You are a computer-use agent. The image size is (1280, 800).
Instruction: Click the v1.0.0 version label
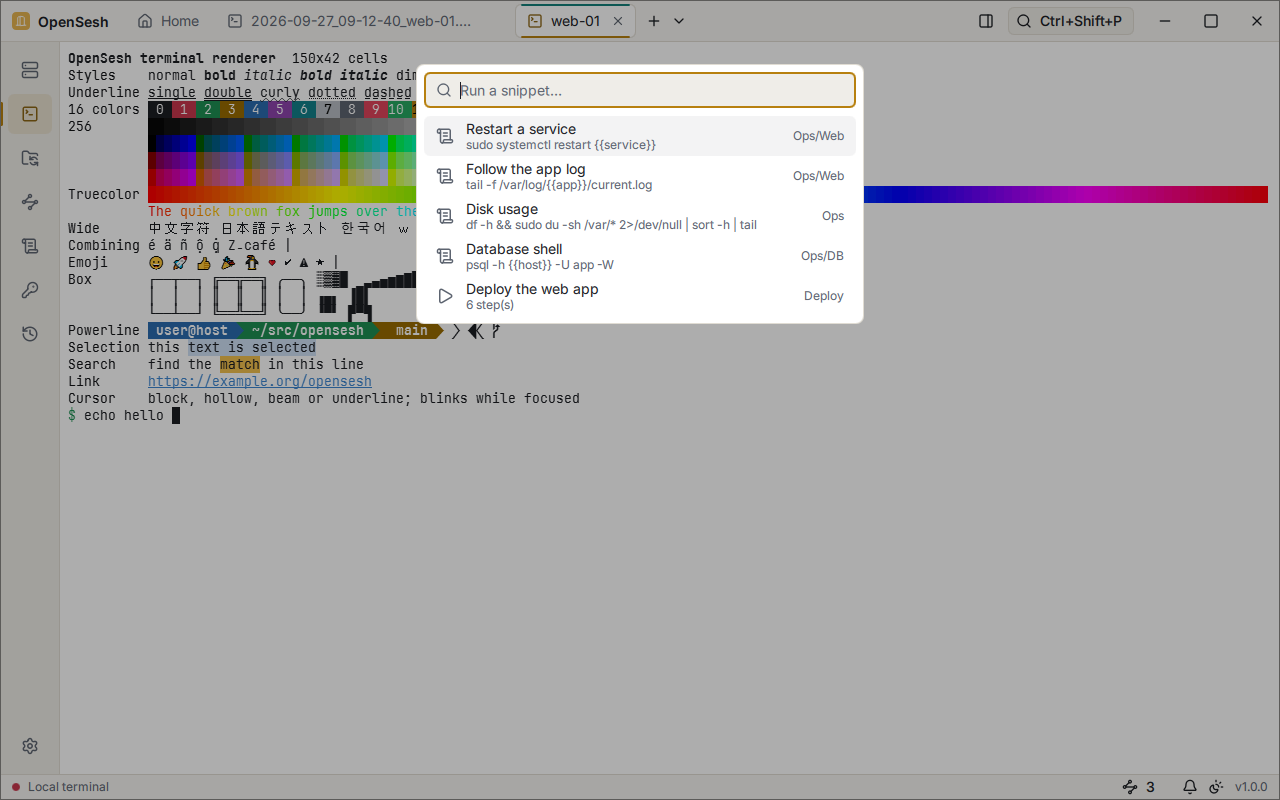tap(1251, 787)
